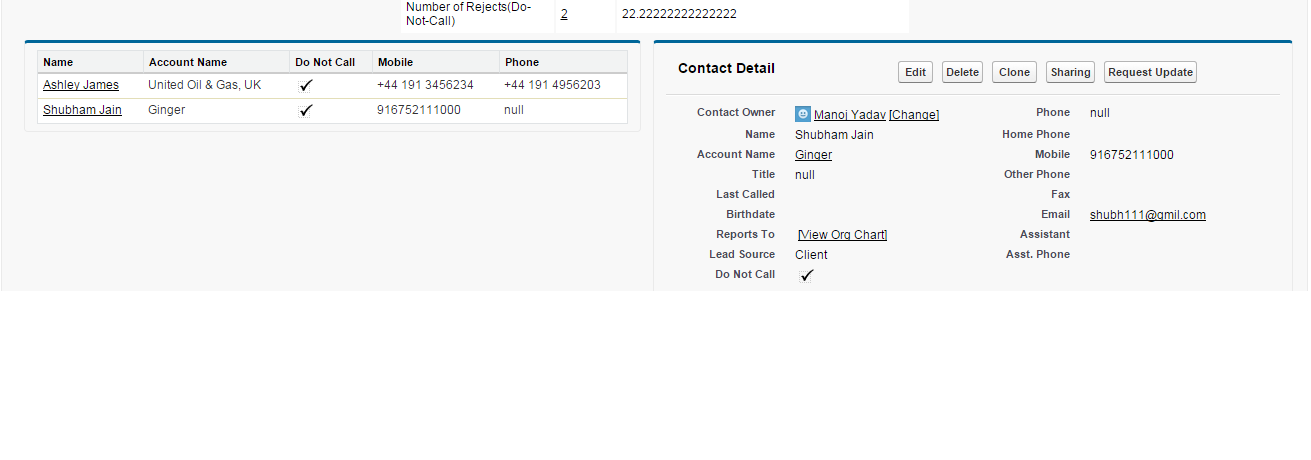Click the Account Name column header

(x=188, y=62)
